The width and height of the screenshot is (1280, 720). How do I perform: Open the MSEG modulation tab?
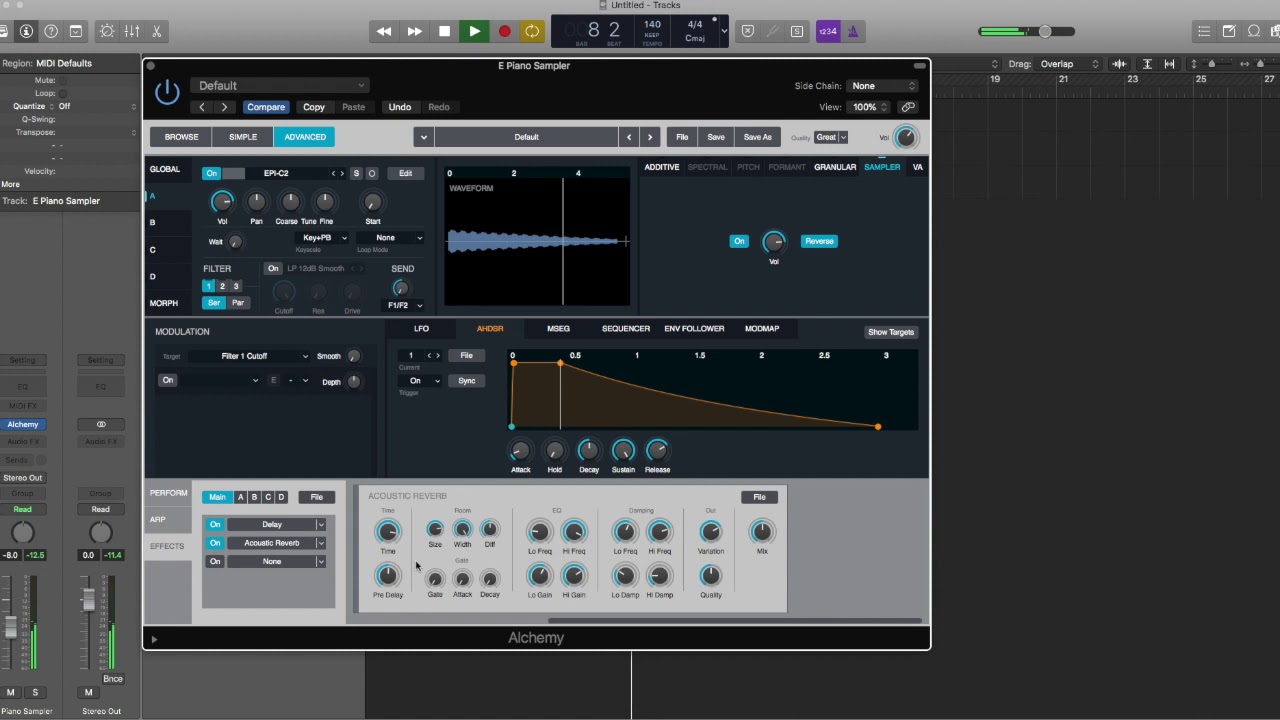(x=558, y=329)
